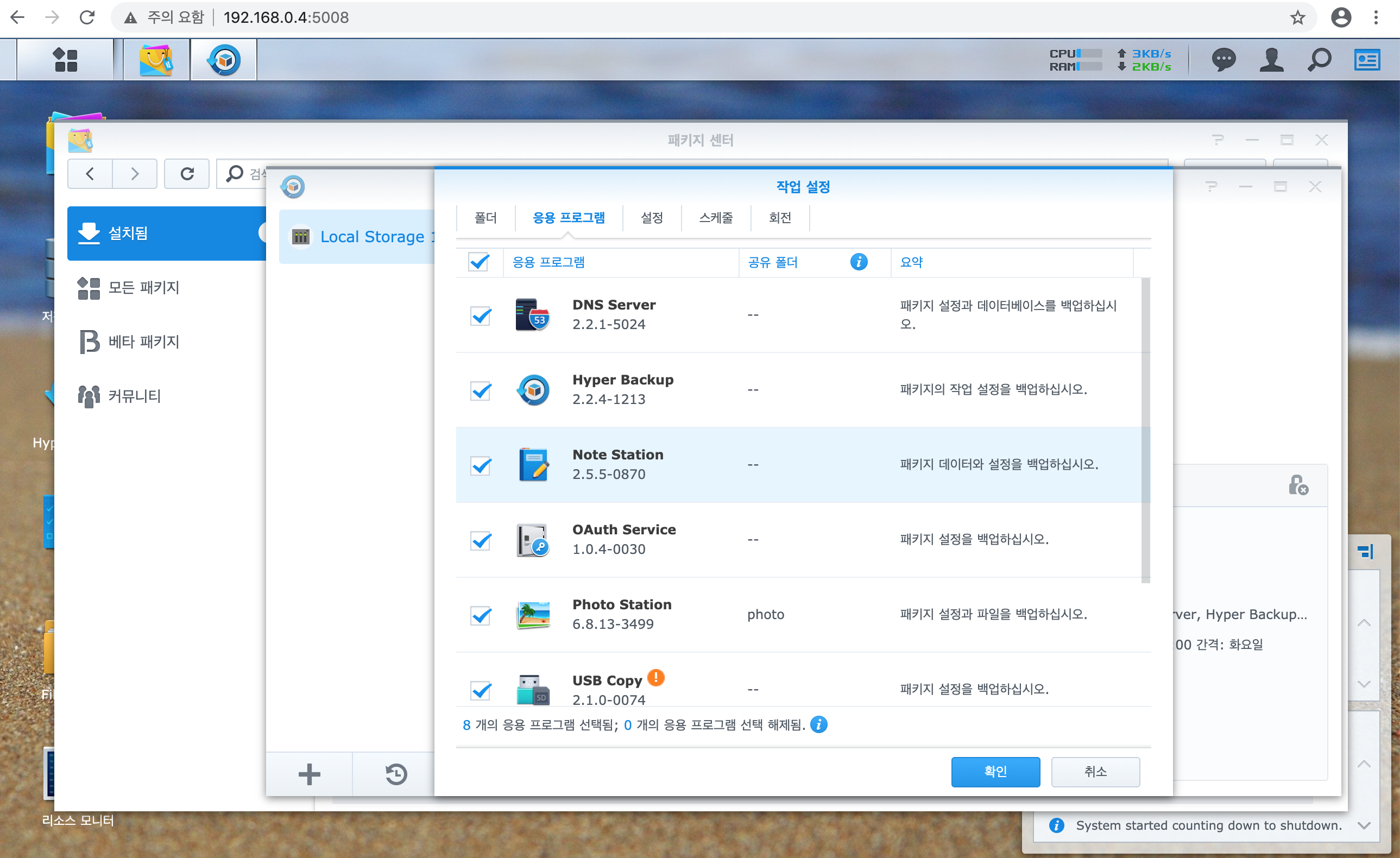
Task: Click the 취소 cancel button
Action: (x=1095, y=771)
